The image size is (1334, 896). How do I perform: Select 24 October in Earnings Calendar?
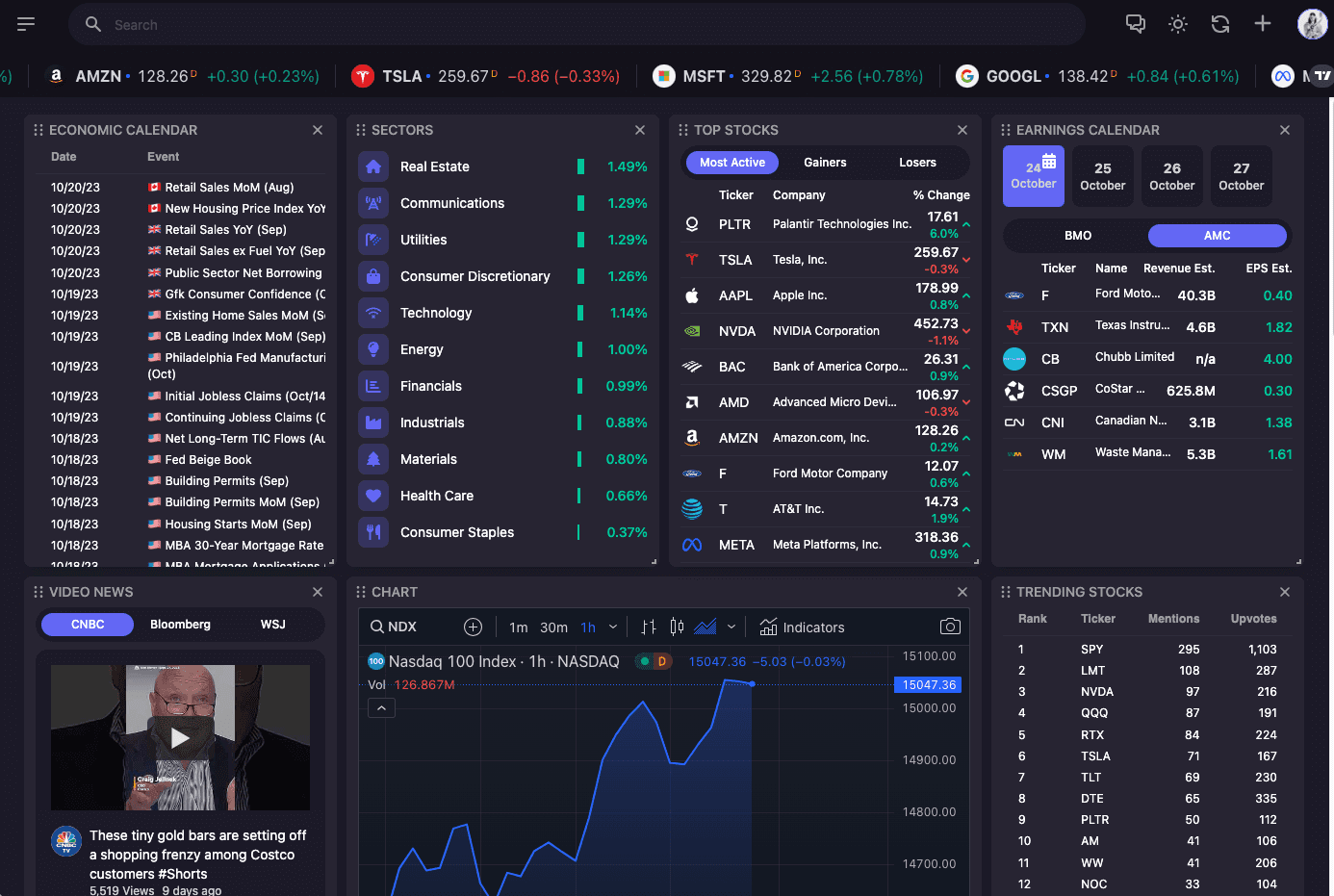coord(1034,176)
